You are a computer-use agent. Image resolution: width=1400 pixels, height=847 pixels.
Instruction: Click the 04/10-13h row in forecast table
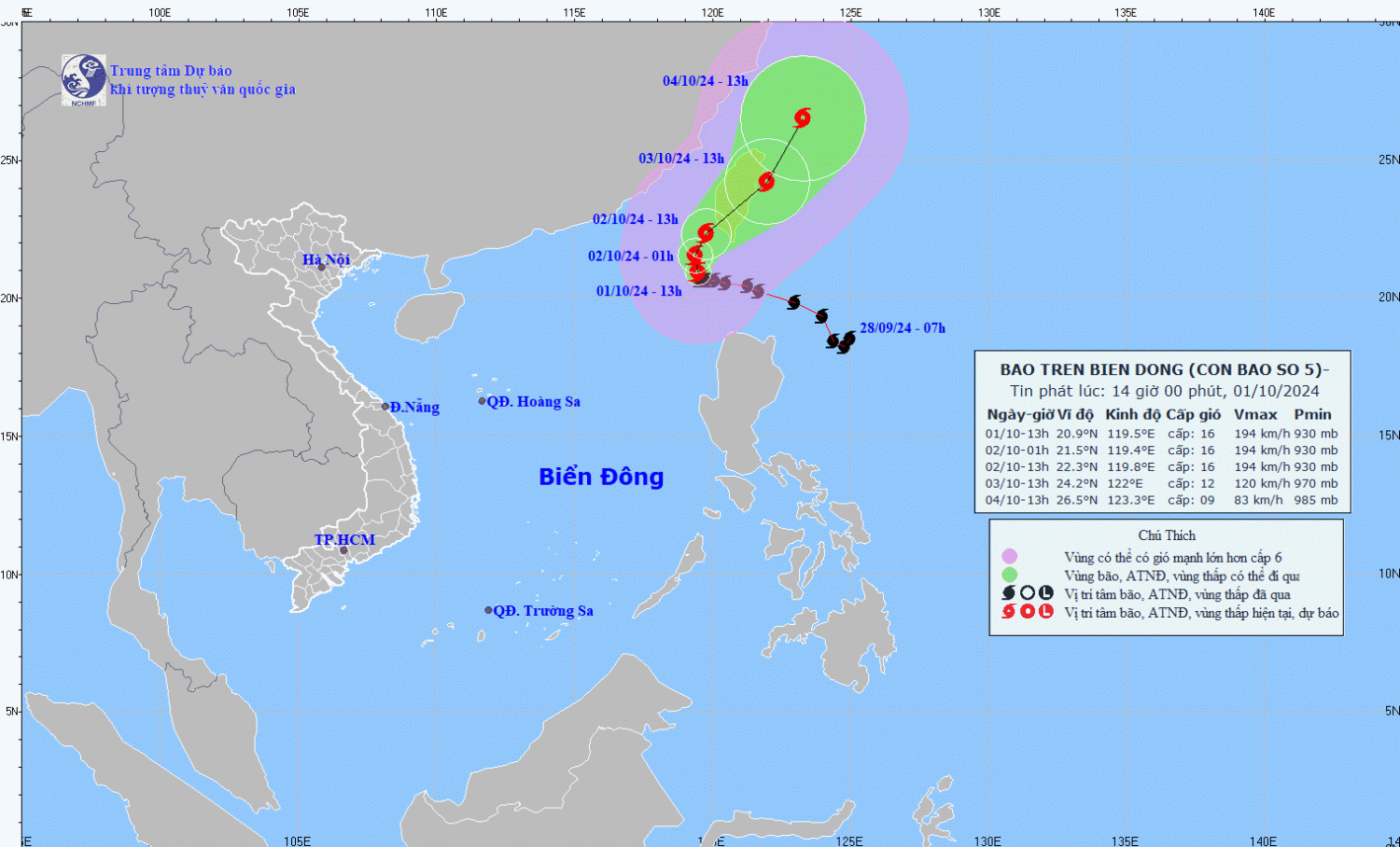(1161, 500)
